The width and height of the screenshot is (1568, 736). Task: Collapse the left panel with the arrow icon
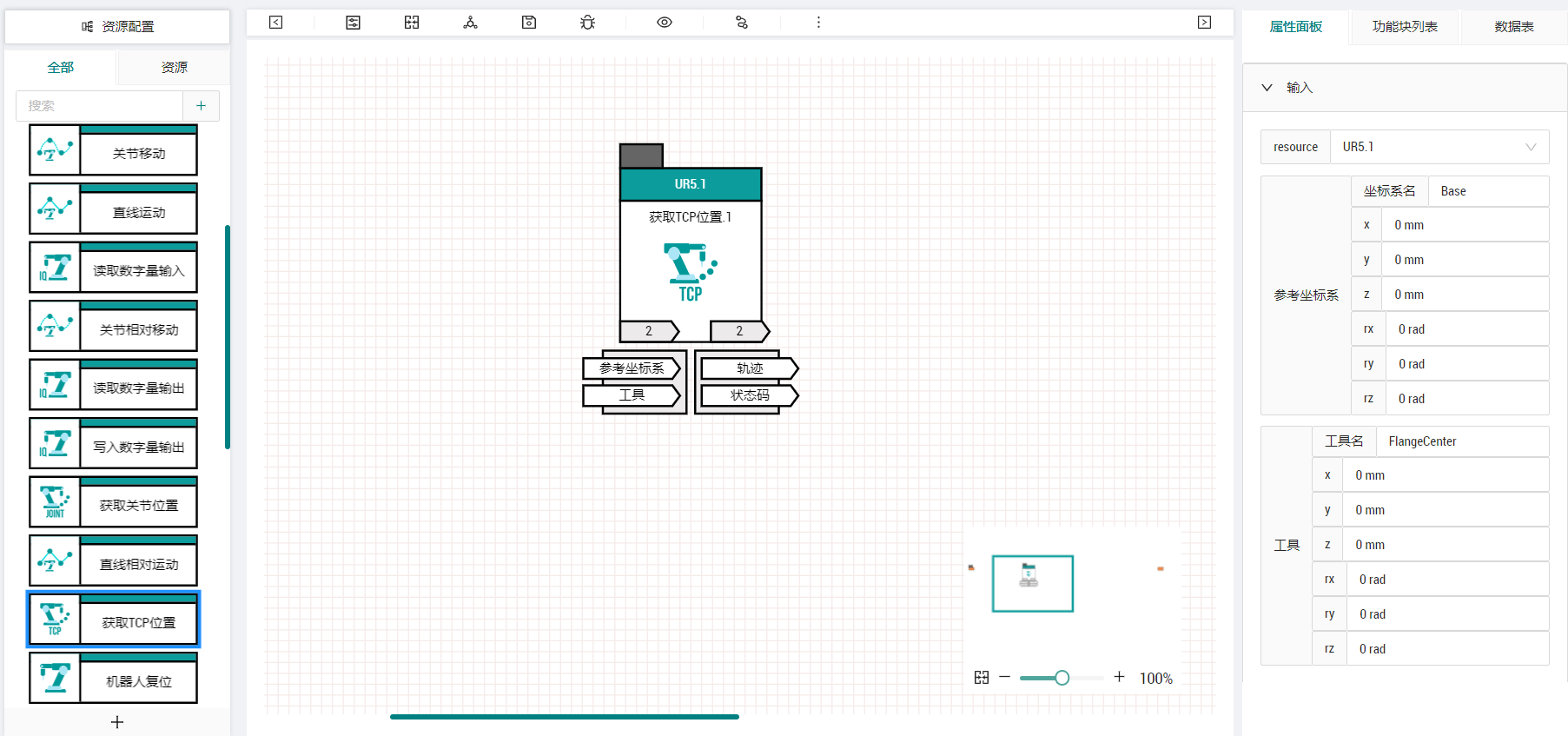[275, 23]
